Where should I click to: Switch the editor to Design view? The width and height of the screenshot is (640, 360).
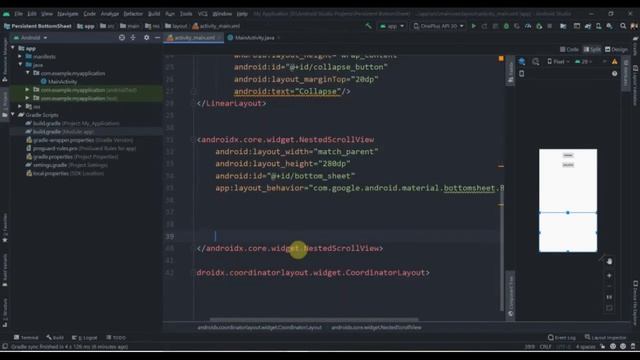click(616, 49)
